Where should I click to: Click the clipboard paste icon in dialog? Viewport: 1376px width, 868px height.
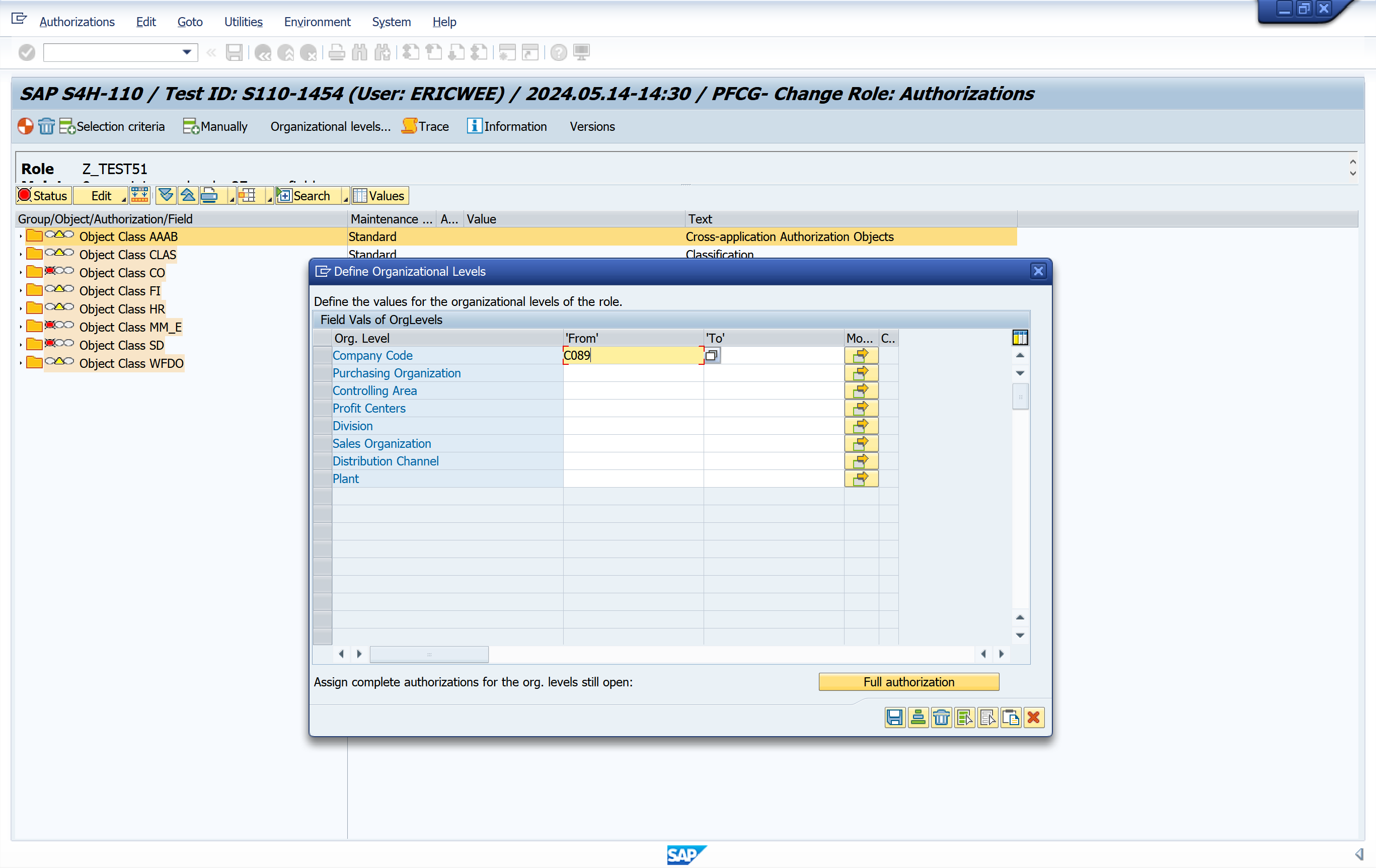click(1010, 717)
